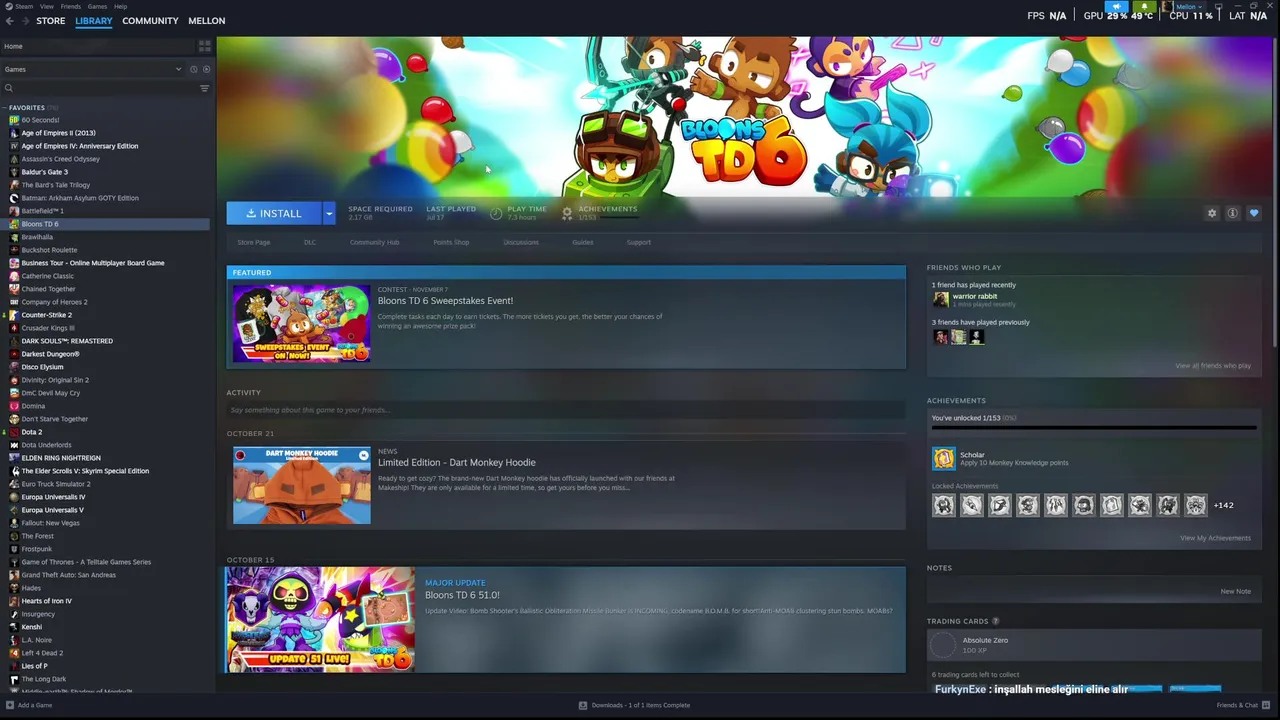Open the Sweepstakes Event thumbnail

tap(302, 323)
